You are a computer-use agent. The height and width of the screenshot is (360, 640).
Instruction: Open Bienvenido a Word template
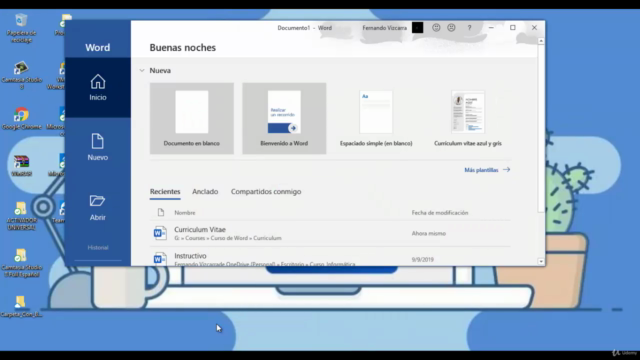click(x=284, y=118)
